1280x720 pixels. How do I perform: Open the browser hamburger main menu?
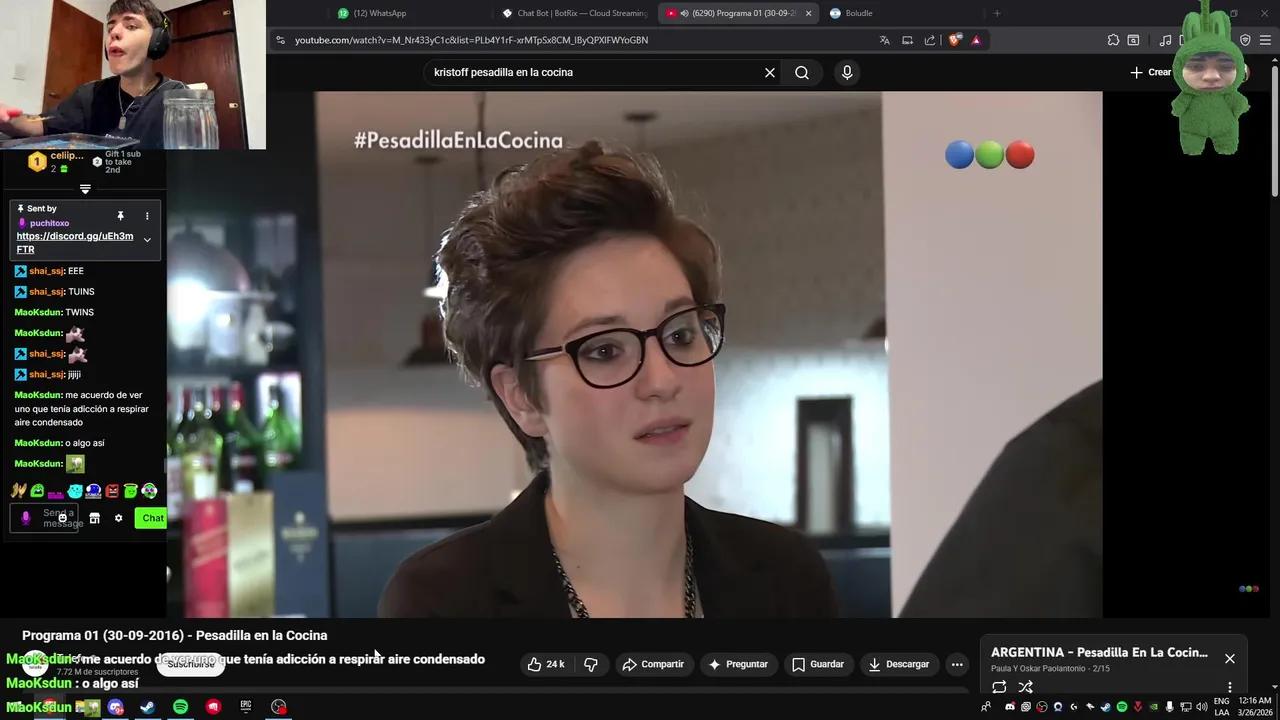[1266, 40]
